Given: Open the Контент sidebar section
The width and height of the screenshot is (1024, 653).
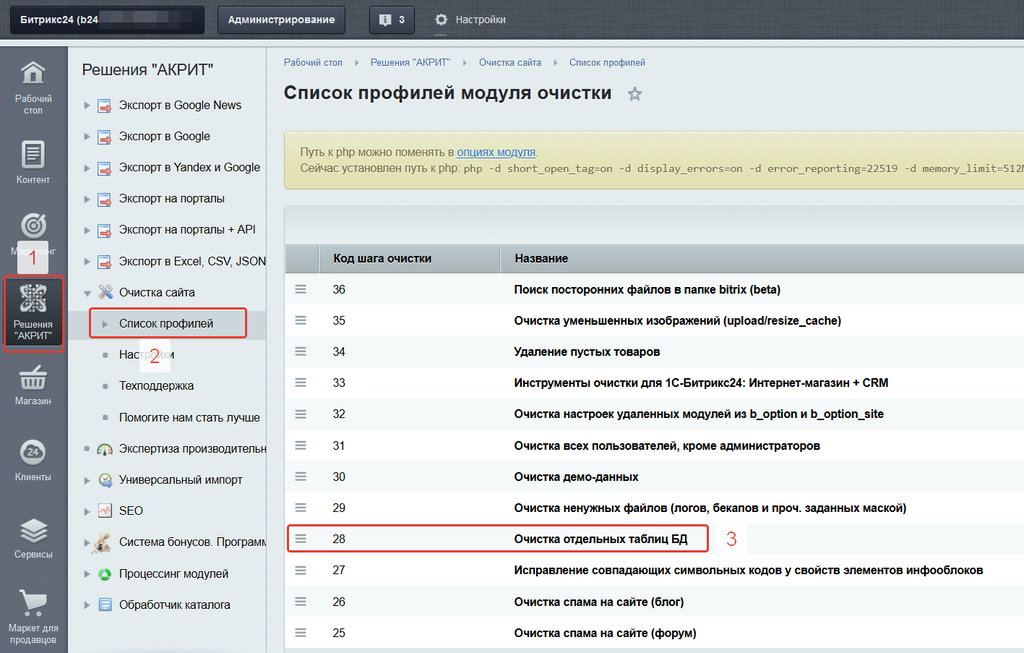Looking at the screenshot, I should [33, 162].
